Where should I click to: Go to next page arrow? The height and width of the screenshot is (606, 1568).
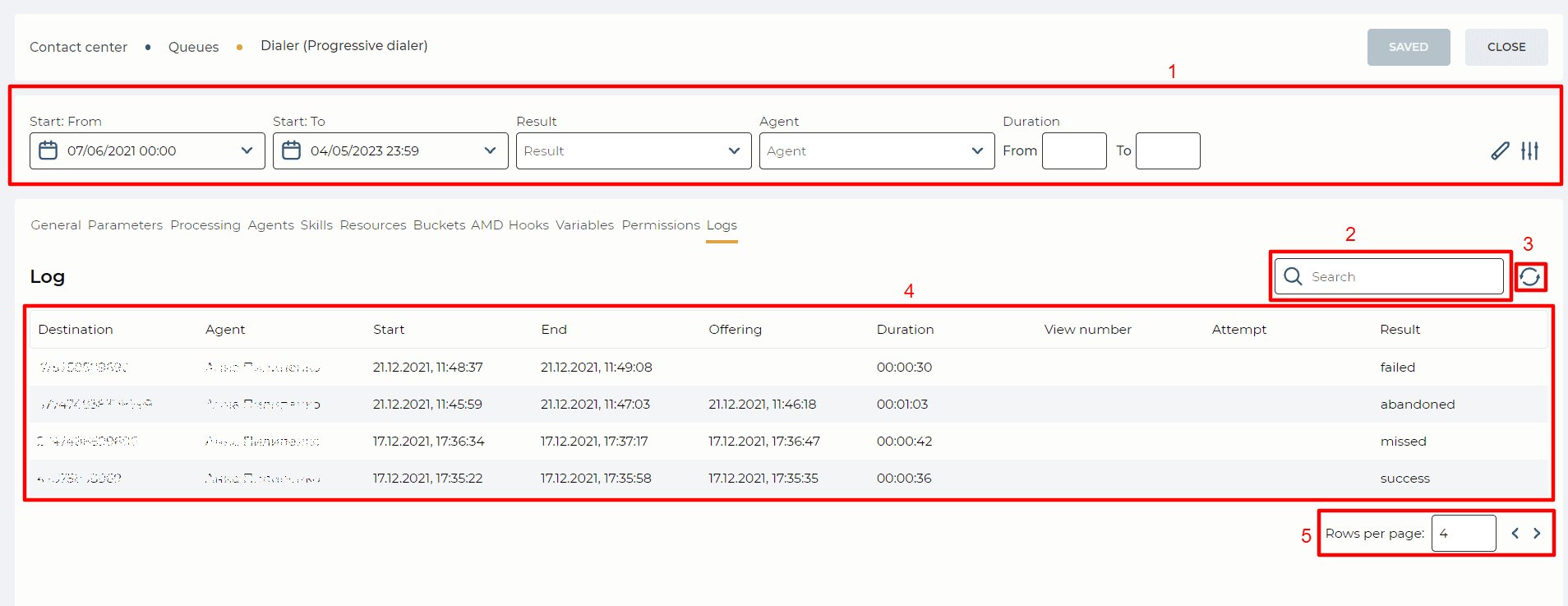click(x=1537, y=533)
